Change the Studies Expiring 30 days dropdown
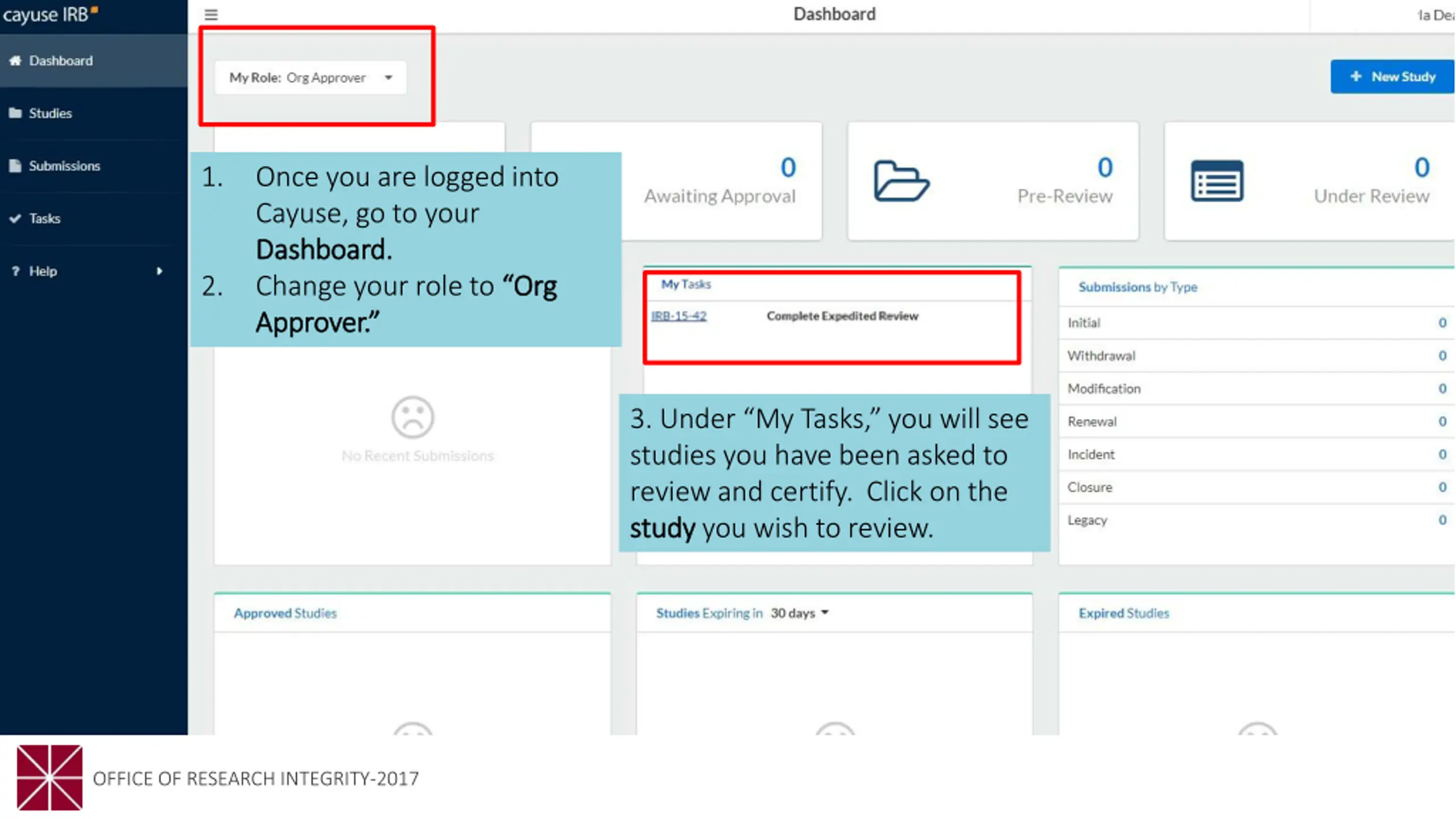This screenshot has height=819, width=1456. pos(800,613)
